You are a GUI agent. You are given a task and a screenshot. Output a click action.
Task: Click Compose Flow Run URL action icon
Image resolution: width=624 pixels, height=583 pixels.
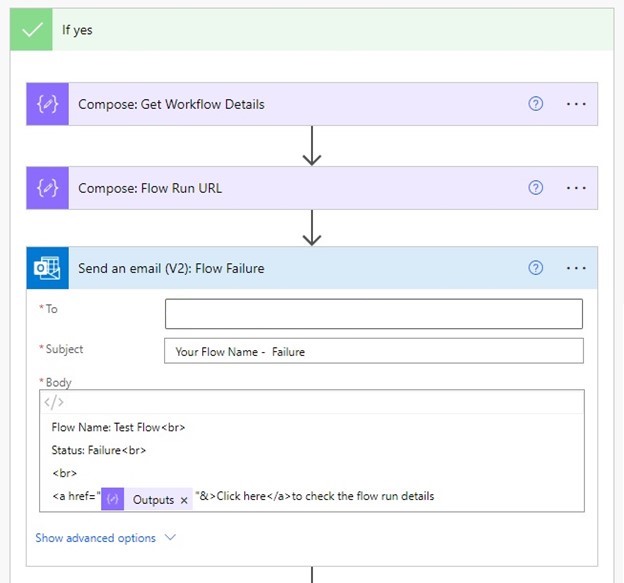47,188
